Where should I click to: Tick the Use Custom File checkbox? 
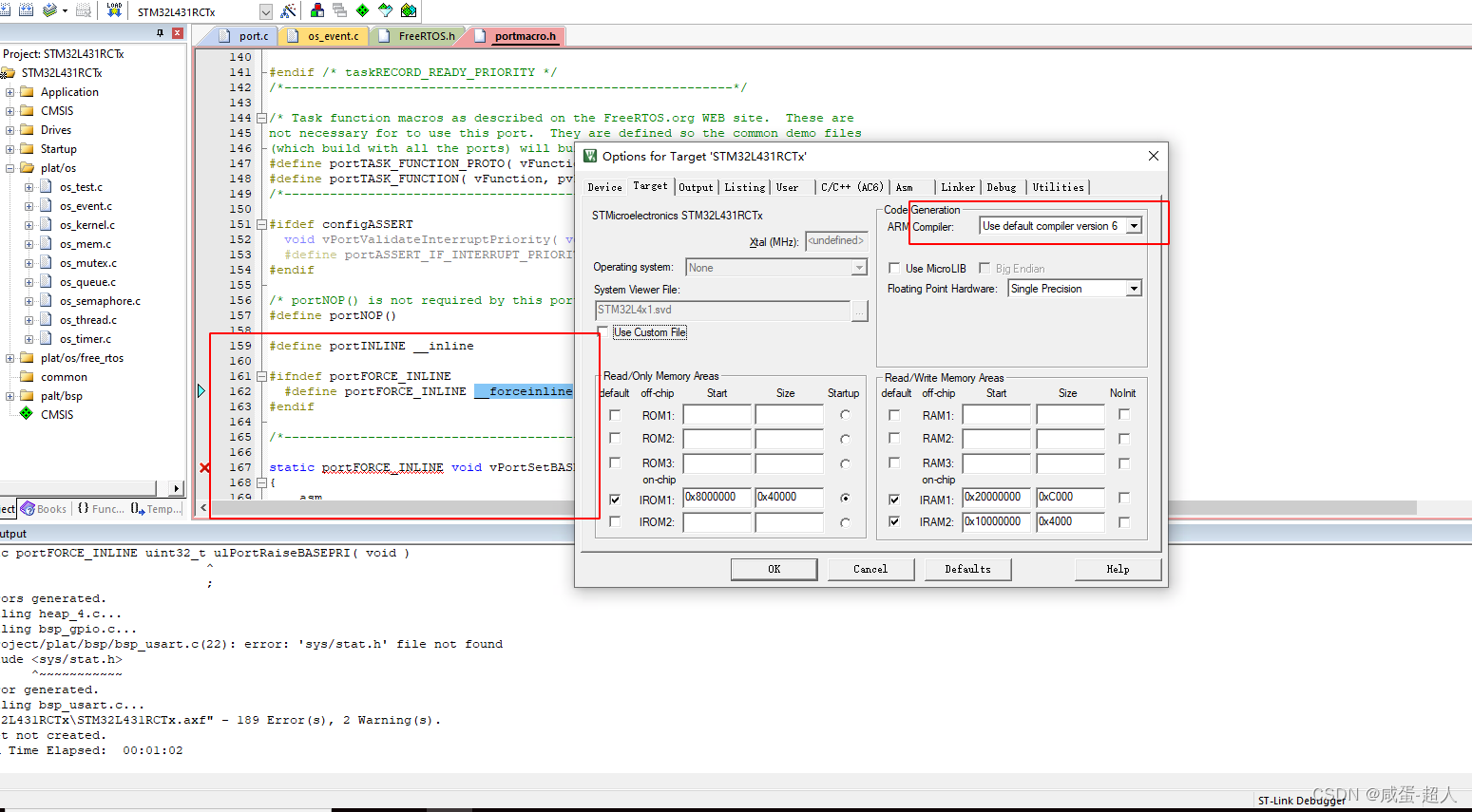point(602,331)
